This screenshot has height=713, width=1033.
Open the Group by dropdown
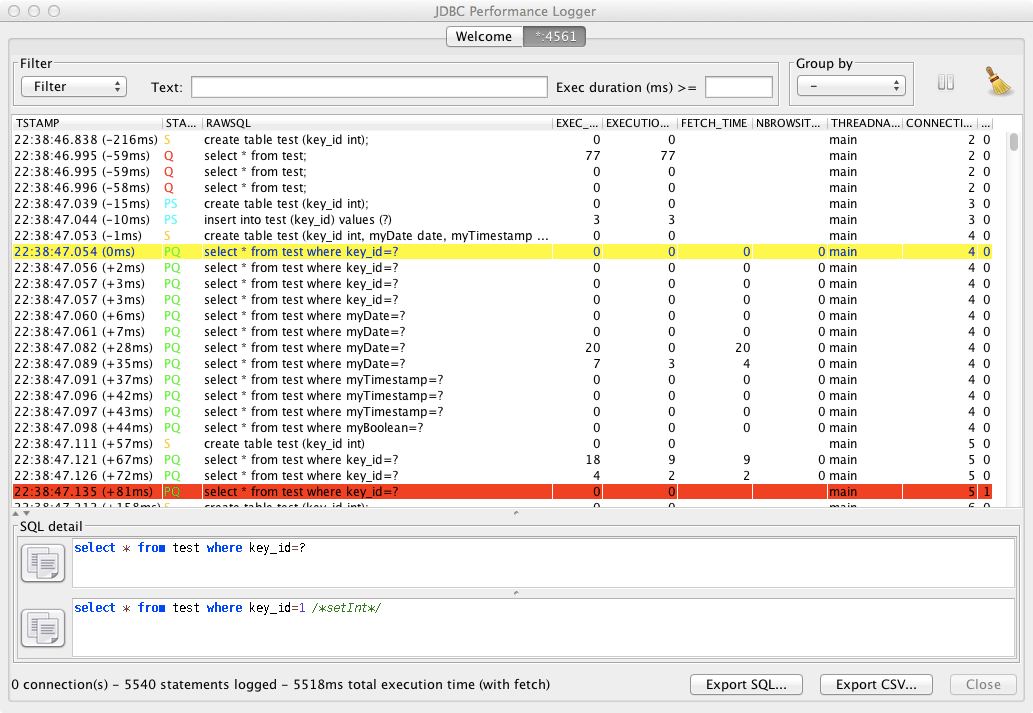click(851, 86)
